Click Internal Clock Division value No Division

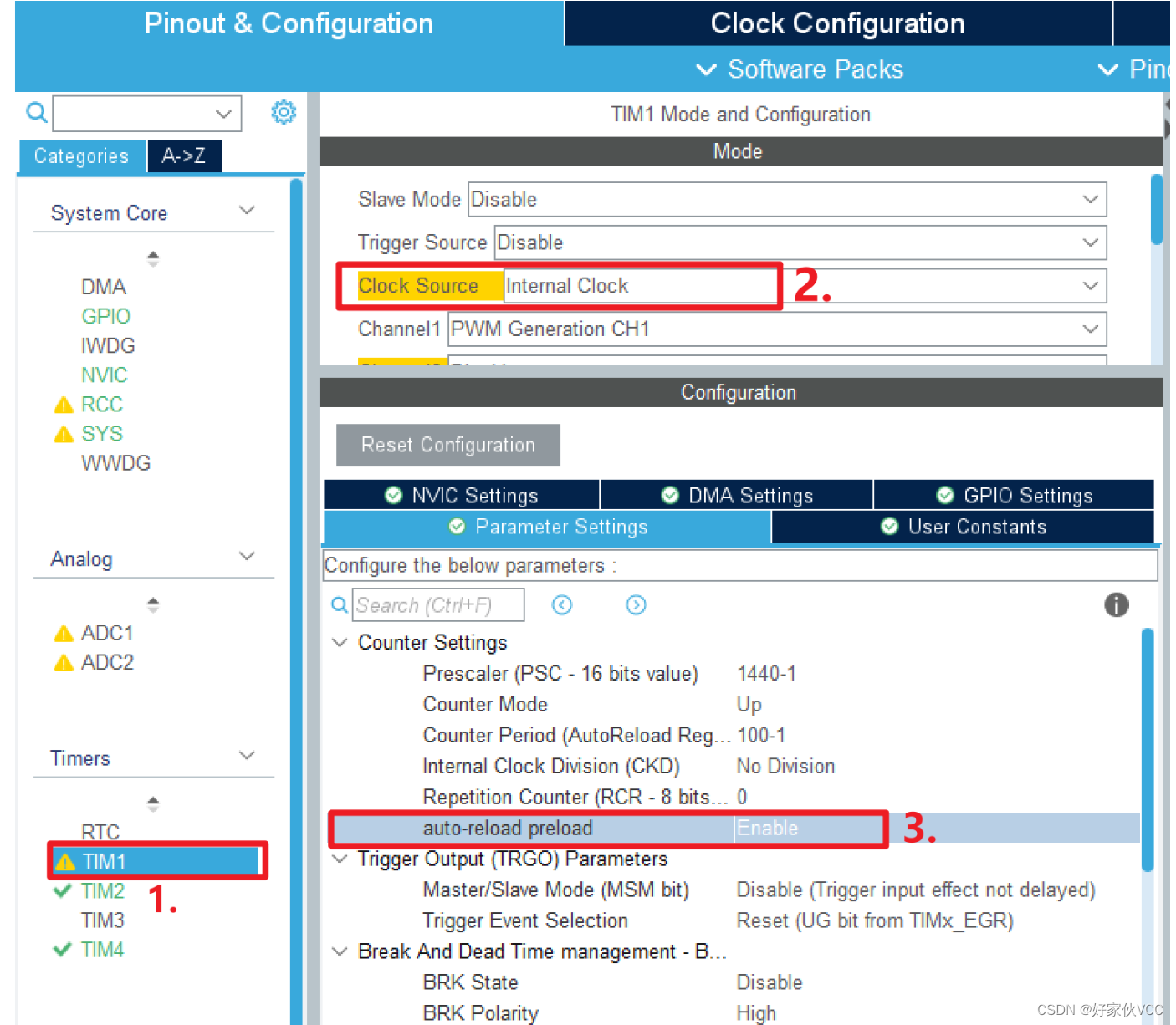[x=785, y=766]
